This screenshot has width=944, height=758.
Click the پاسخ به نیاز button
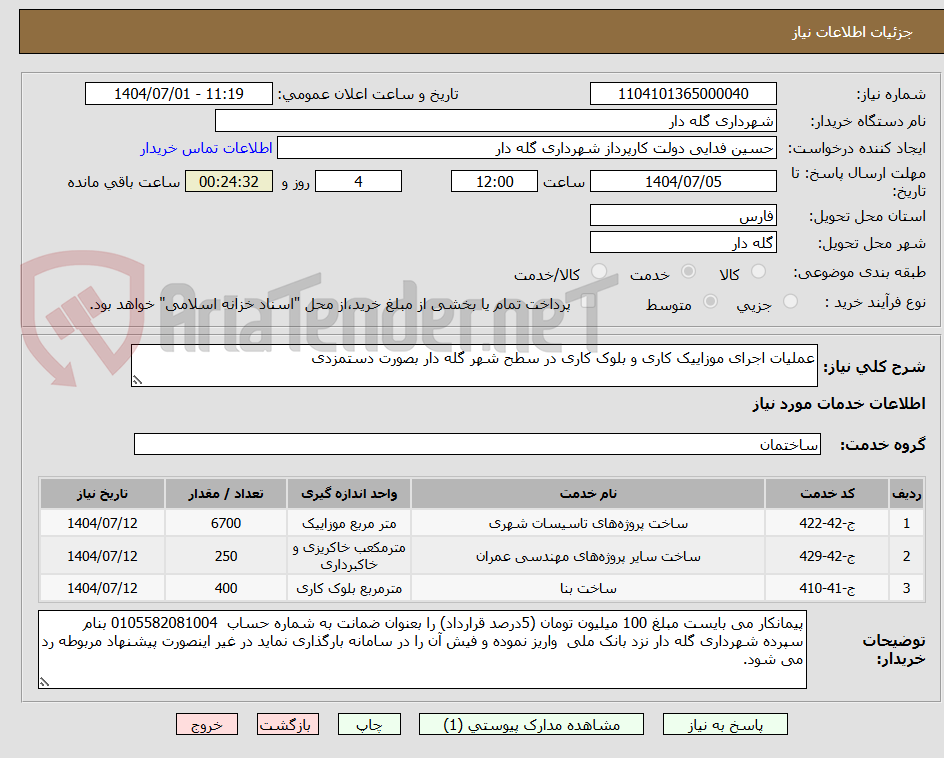point(725,724)
